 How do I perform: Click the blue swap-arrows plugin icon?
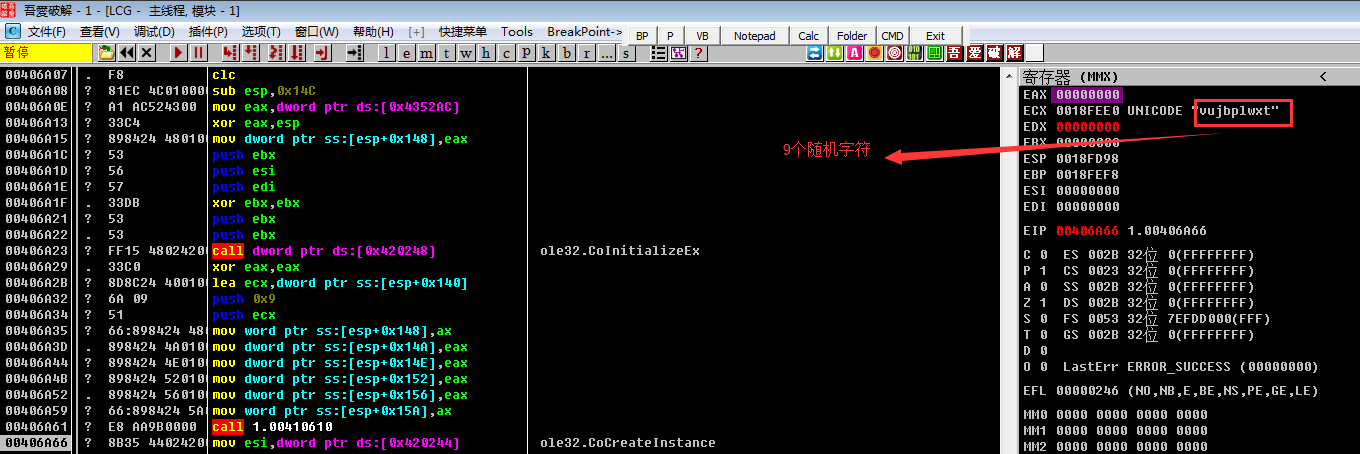click(x=814, y=53)
